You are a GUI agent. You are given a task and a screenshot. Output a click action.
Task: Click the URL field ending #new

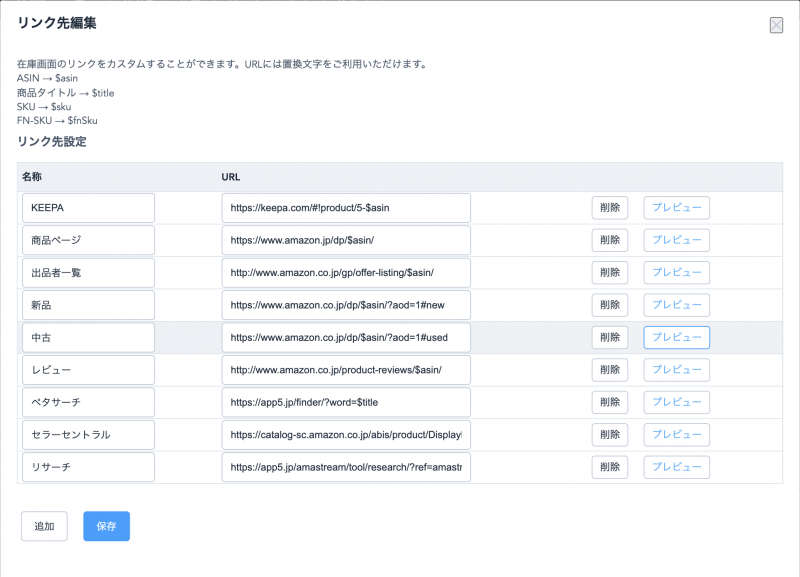point(346,305)
